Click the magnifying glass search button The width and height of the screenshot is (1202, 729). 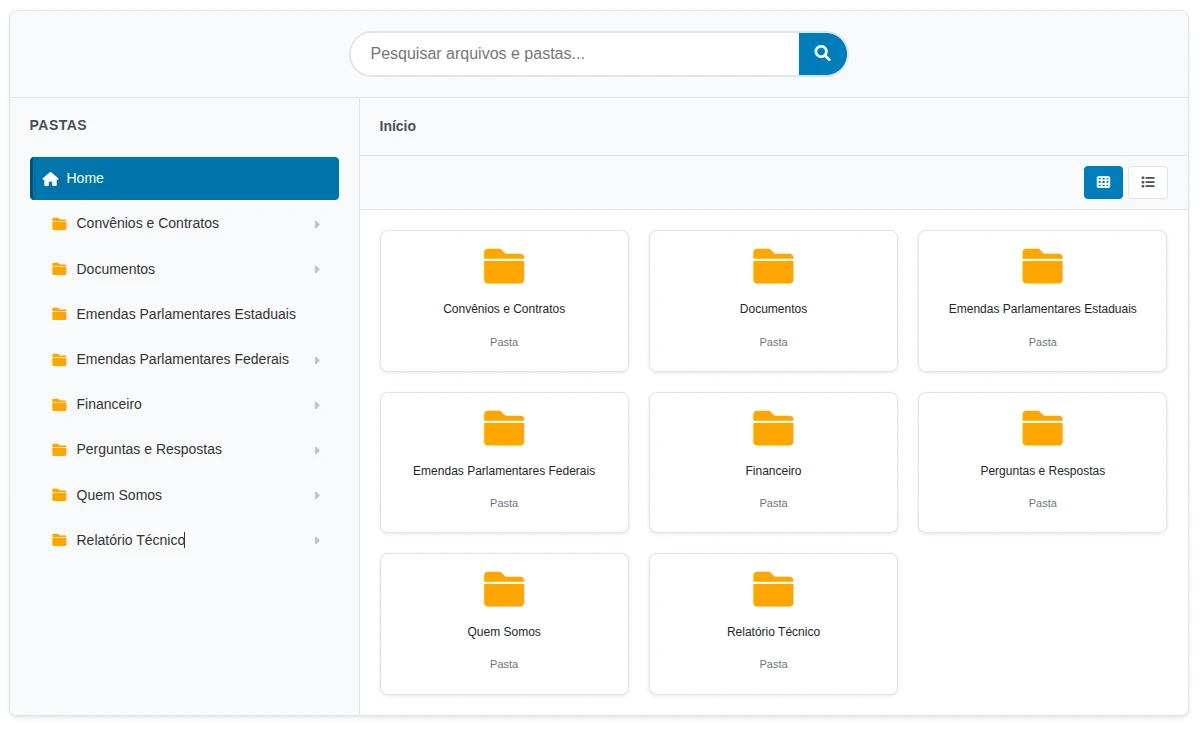coord(822,54)
